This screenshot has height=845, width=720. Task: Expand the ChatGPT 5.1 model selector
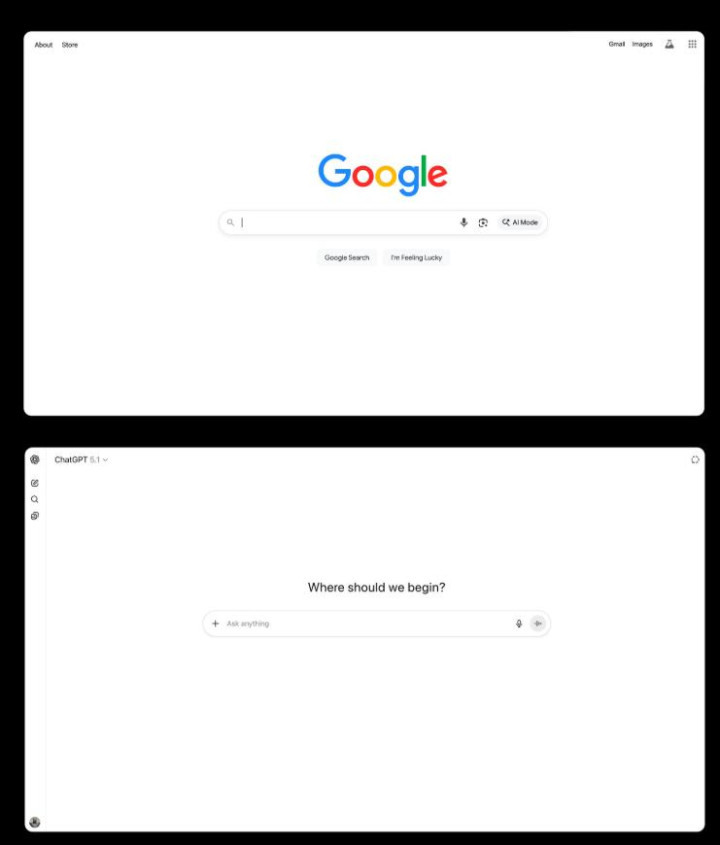tap(81, 460)
